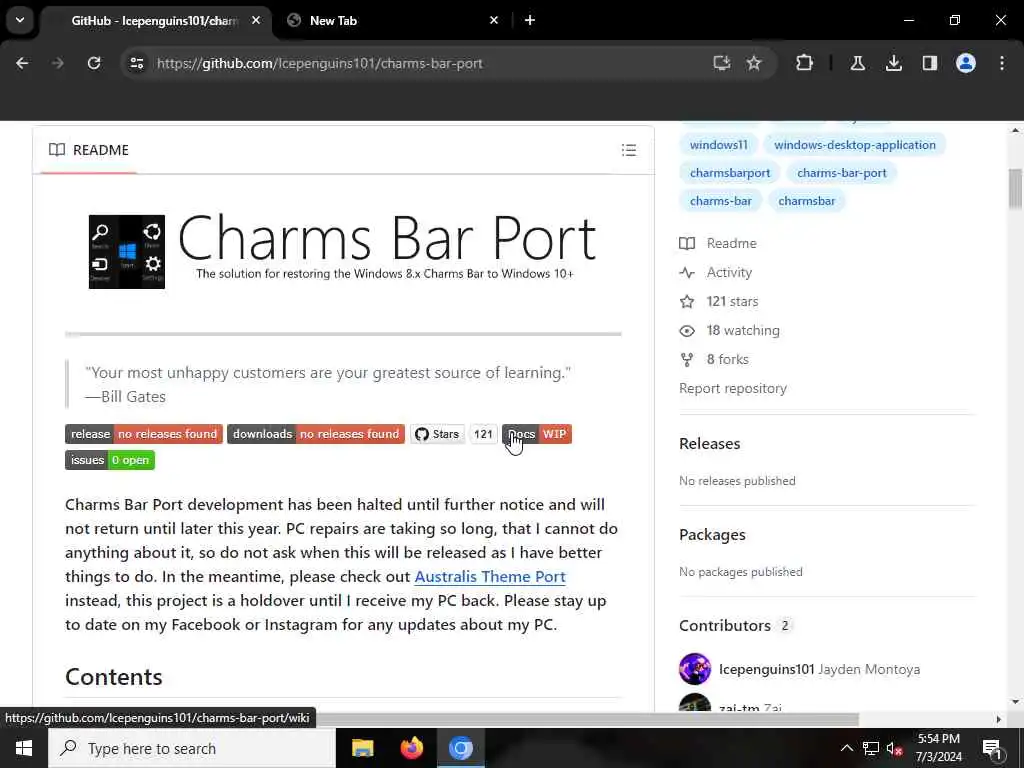The width and height of the screenshot is (1024, 768).
Task: Click the horizontal scrollbar right arrow
Action: click(x=999, y=720)
